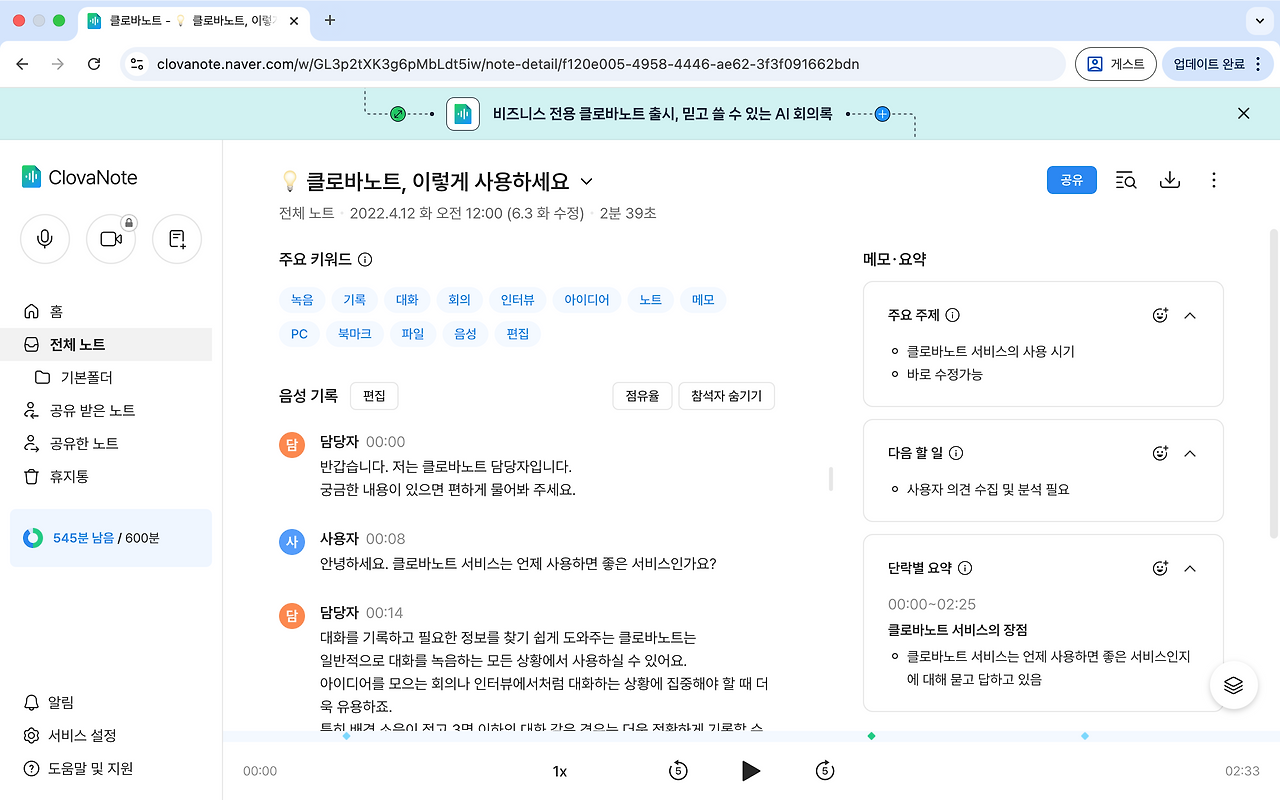Click the ClovaNote logo in the sidebar
Image resolution: width=1280 pixels, height=800 pixels.
(x=79, y=177)
